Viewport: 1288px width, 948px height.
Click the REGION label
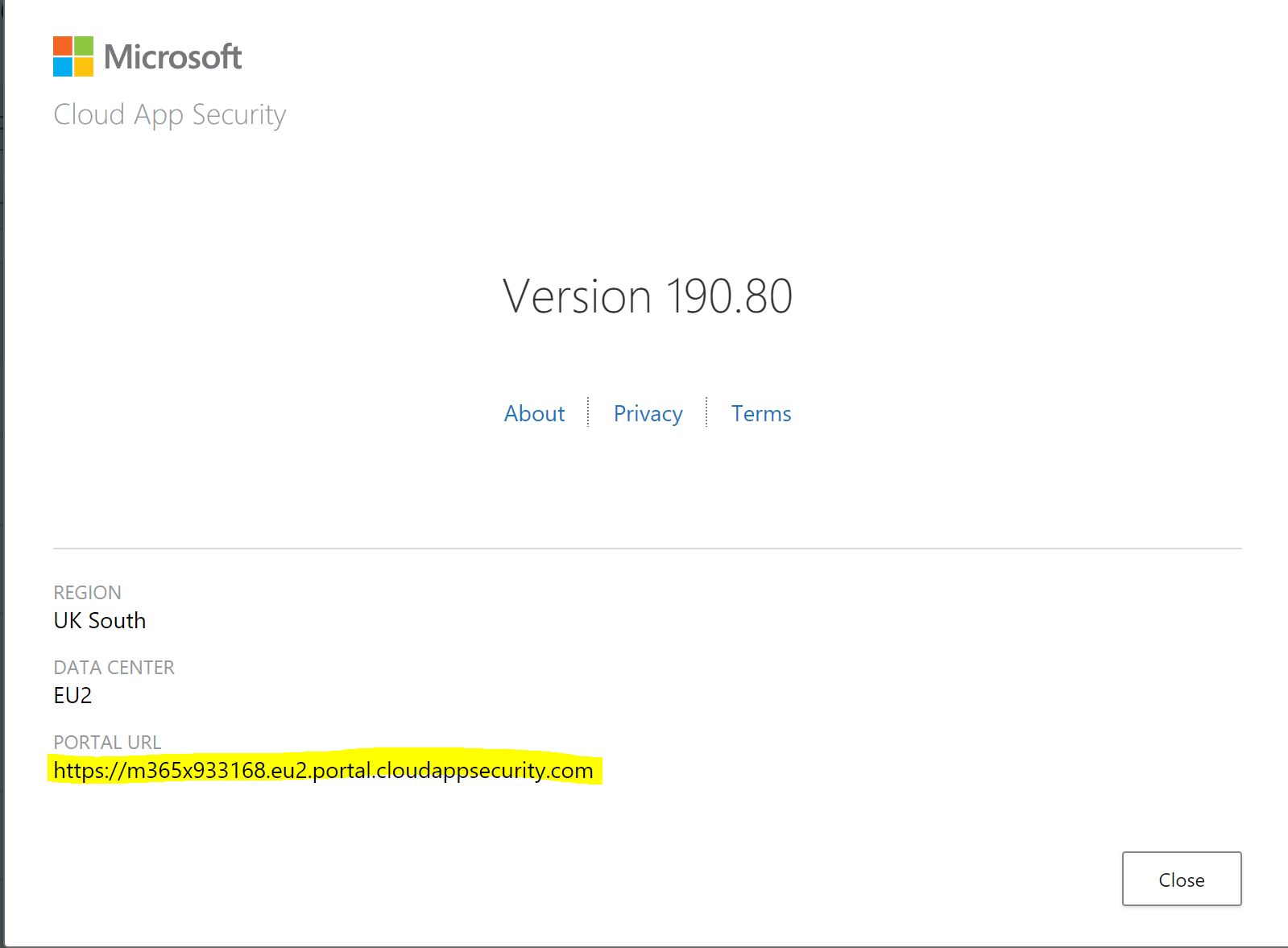(88, 593)
